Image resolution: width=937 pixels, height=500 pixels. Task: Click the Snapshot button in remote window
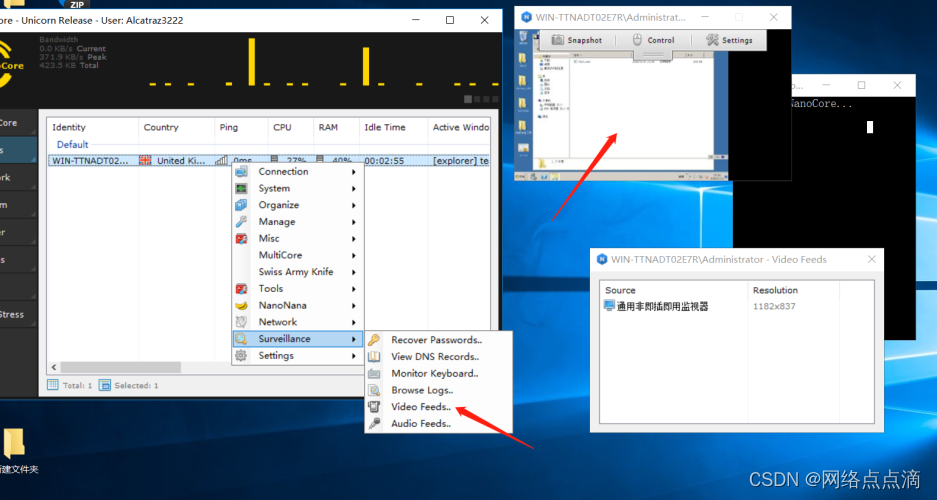577,40
